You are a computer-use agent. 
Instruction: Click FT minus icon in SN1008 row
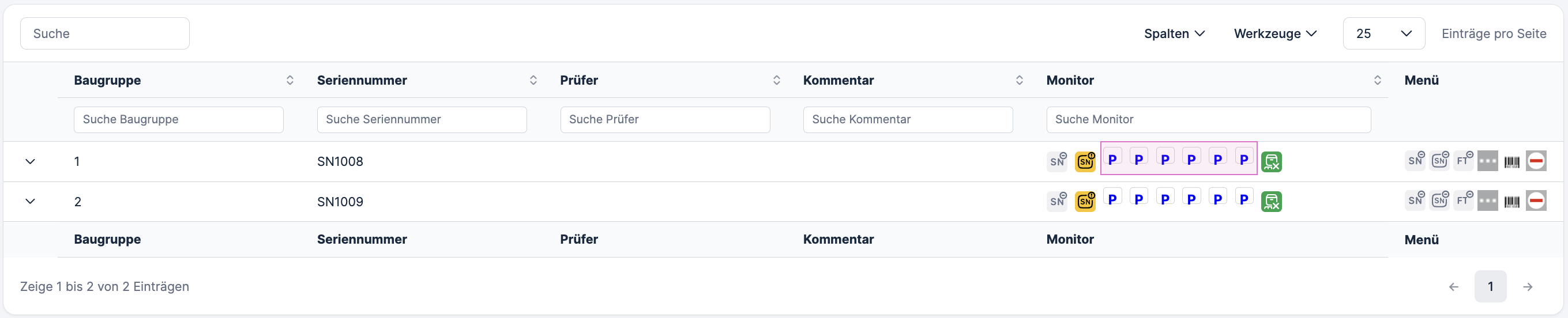click(1463, 161)
